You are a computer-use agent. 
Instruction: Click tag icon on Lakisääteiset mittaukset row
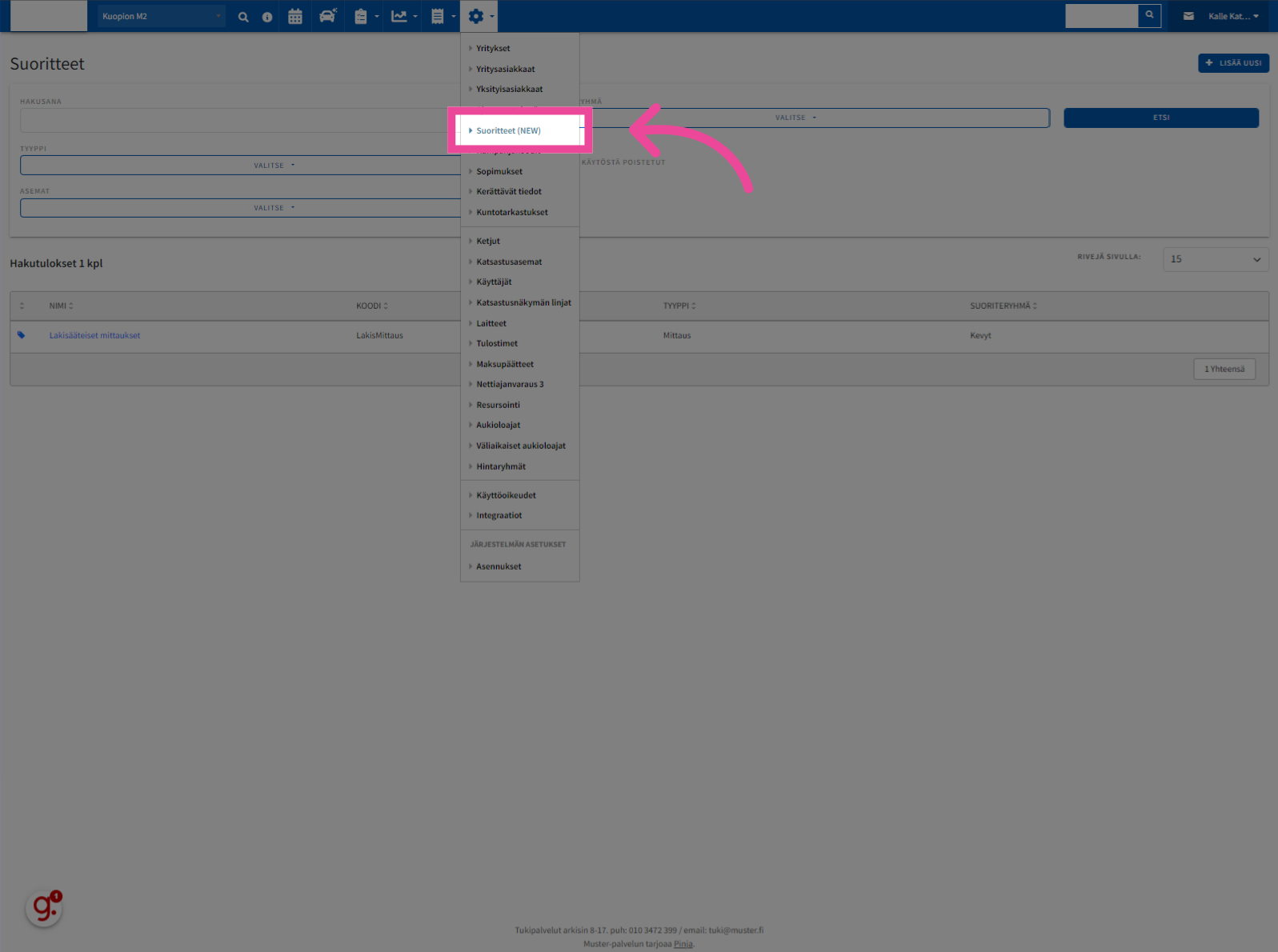21,335
